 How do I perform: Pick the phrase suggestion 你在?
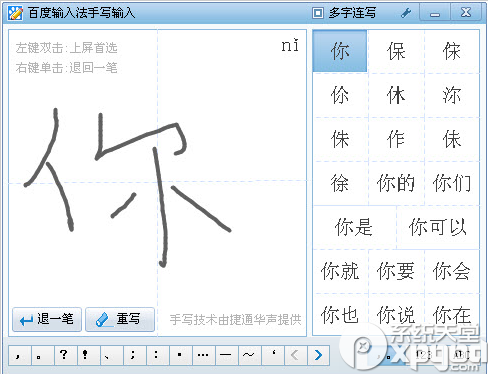click(x=452, y=315)
